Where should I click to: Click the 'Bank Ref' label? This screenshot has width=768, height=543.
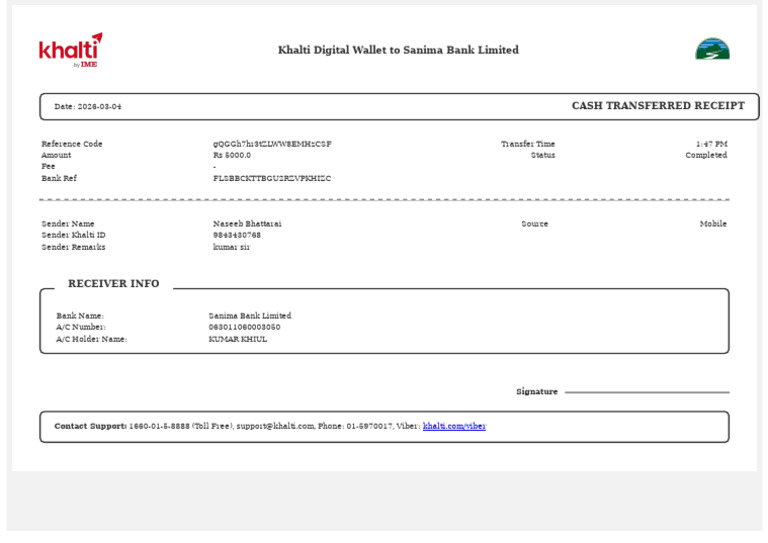59,178
